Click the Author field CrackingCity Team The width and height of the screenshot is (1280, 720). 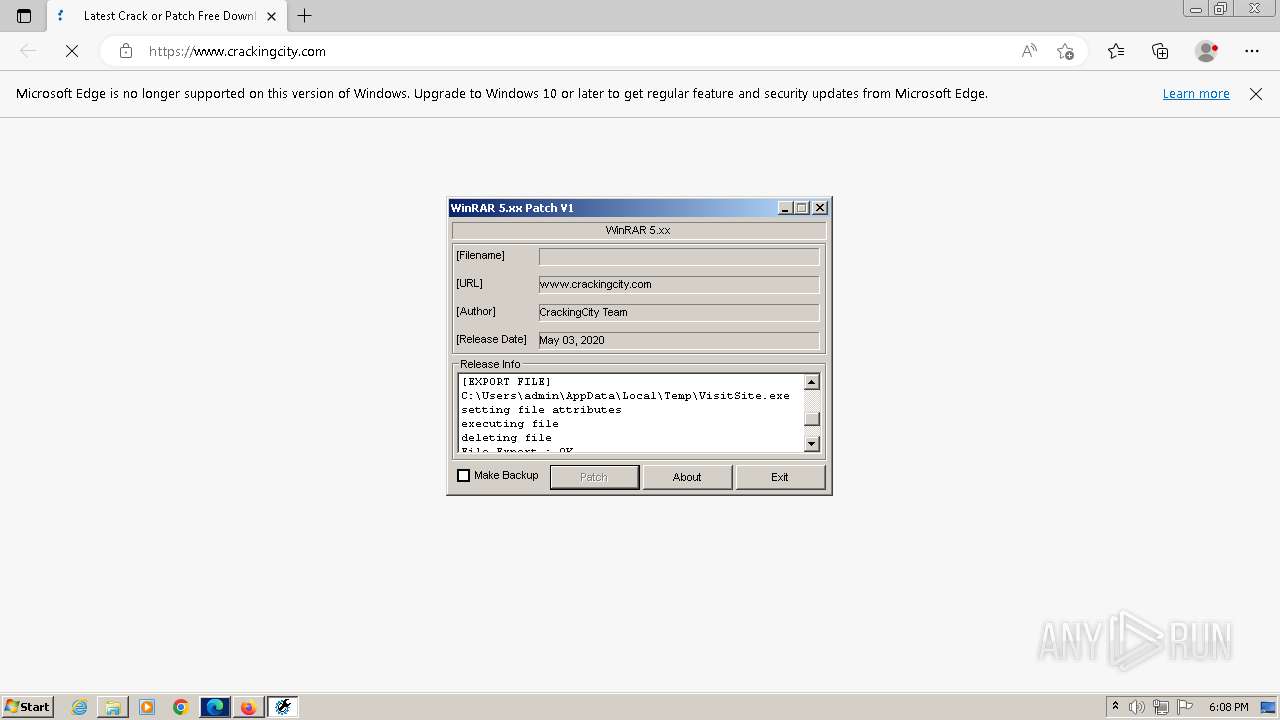tap(679, 312)
